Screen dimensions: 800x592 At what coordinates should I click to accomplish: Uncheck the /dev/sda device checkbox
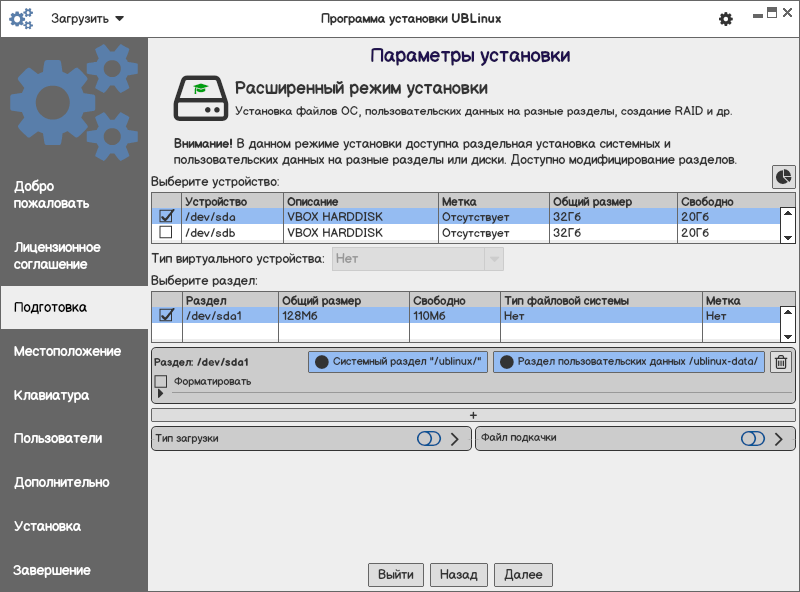166,216
